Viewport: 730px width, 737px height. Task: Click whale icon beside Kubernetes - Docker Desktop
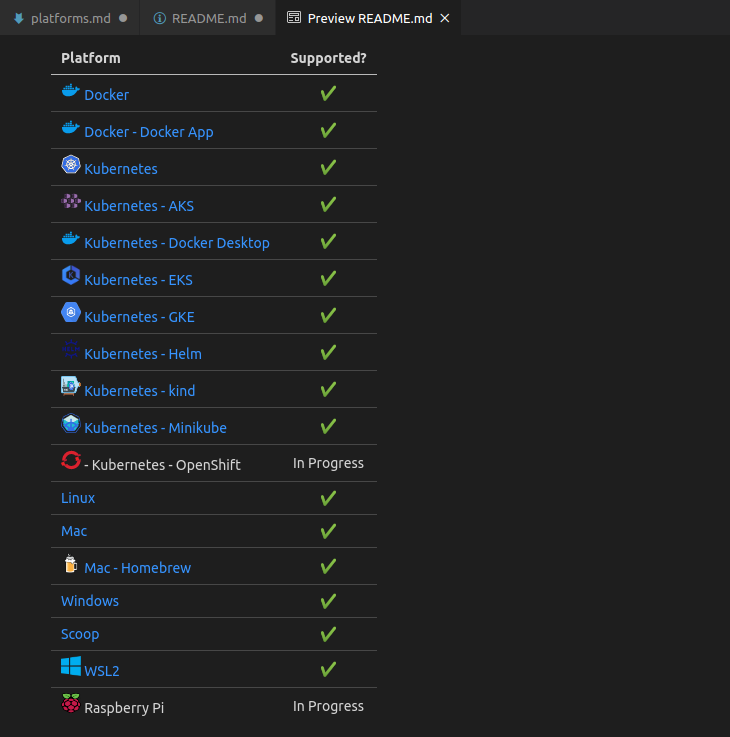coord(71,238)
